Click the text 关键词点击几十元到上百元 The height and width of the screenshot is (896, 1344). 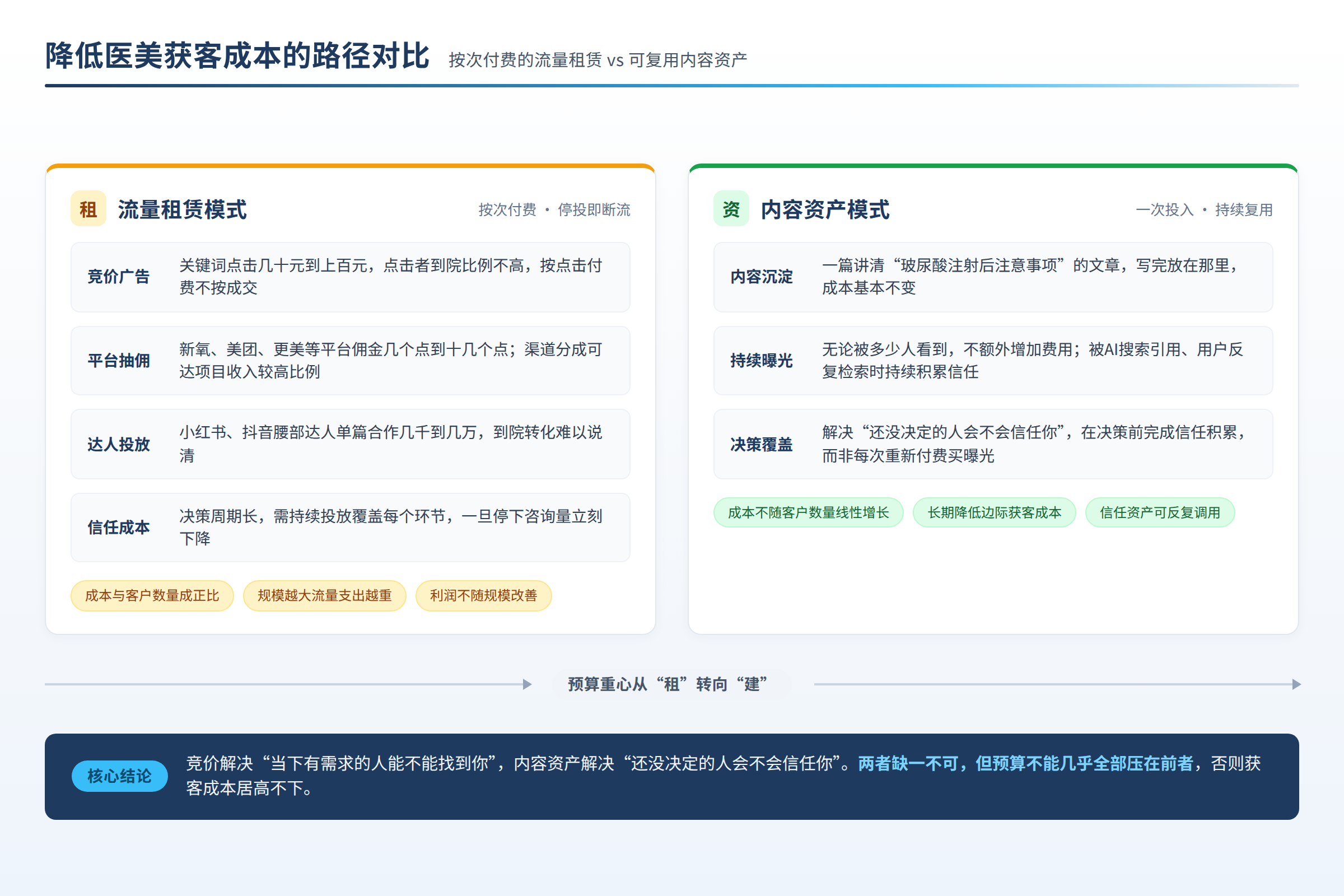point(273,265)
